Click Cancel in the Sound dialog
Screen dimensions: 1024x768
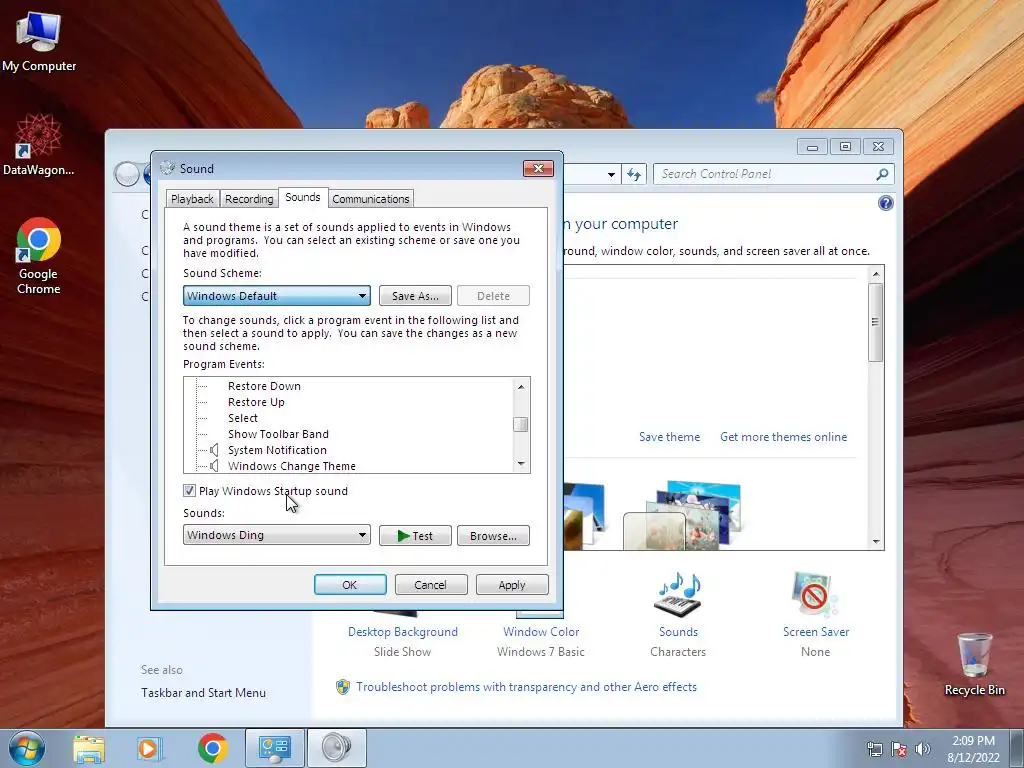430,584
